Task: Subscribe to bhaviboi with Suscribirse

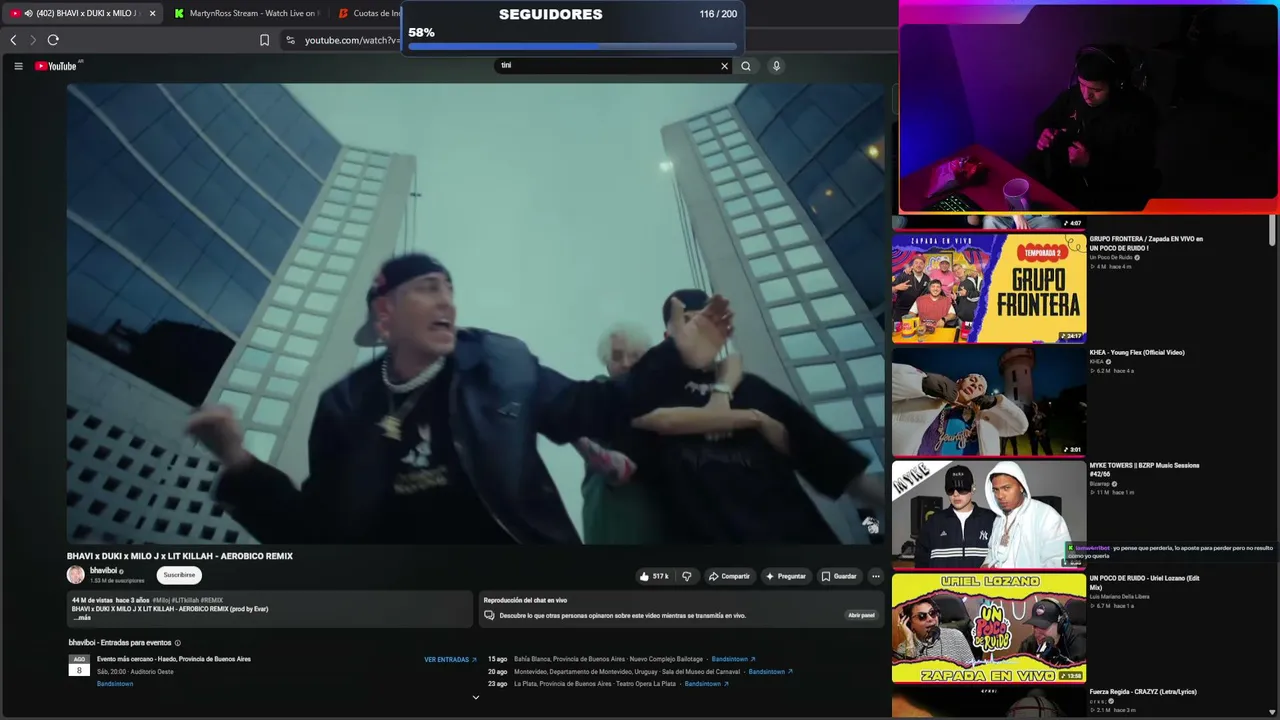Action: click(x=179, y=575)
